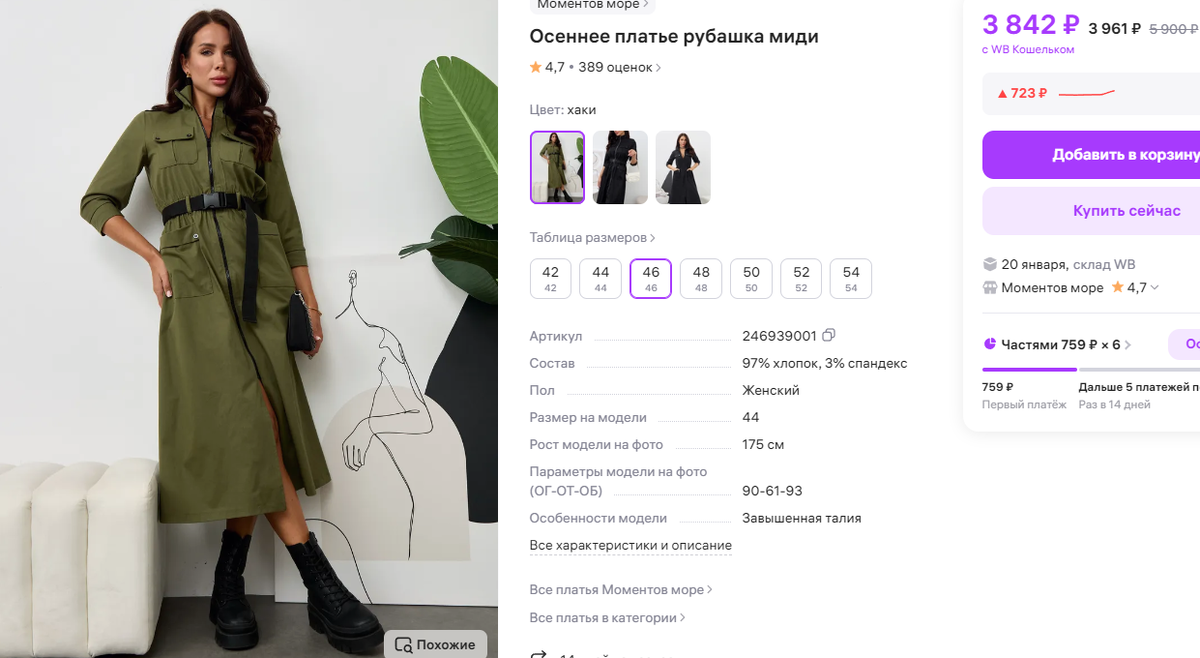The height and width of the screenshot is (658, 1200).
Task: Click the store icon beside Моментов море seller
Action: pos(988,287)
